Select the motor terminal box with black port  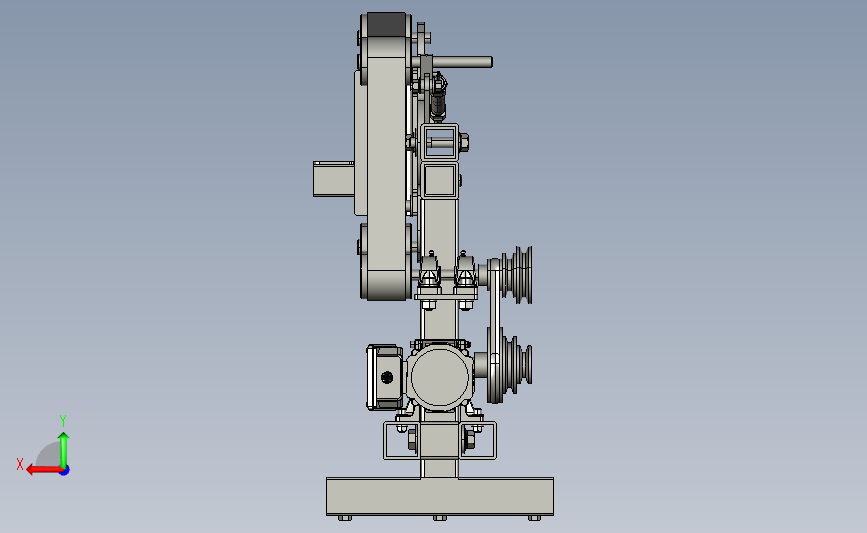(385, 377)
